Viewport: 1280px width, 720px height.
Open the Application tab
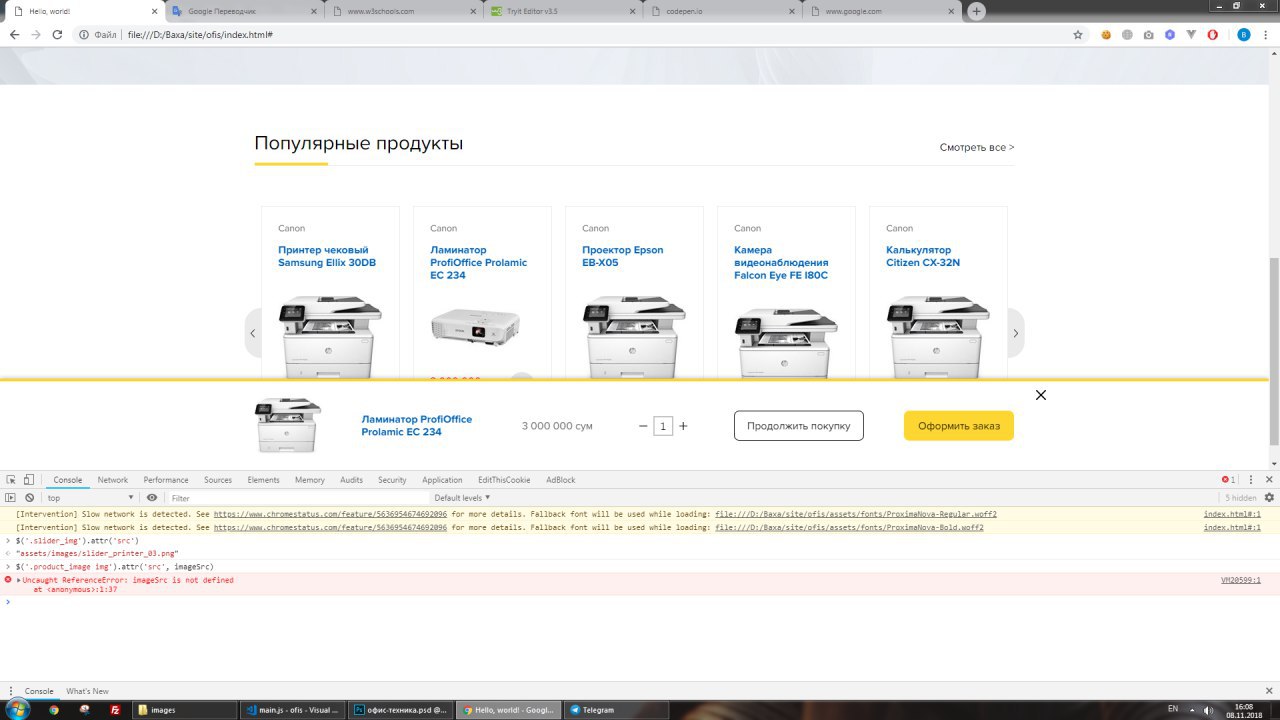[x=442, y=480]
